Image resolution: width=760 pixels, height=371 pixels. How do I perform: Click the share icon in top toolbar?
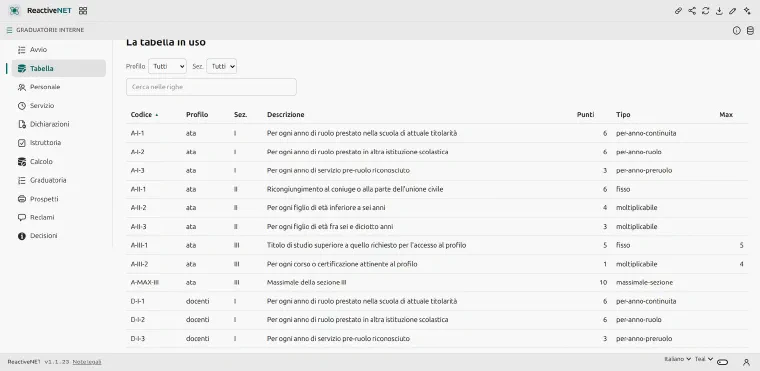(x=692, y=11)
